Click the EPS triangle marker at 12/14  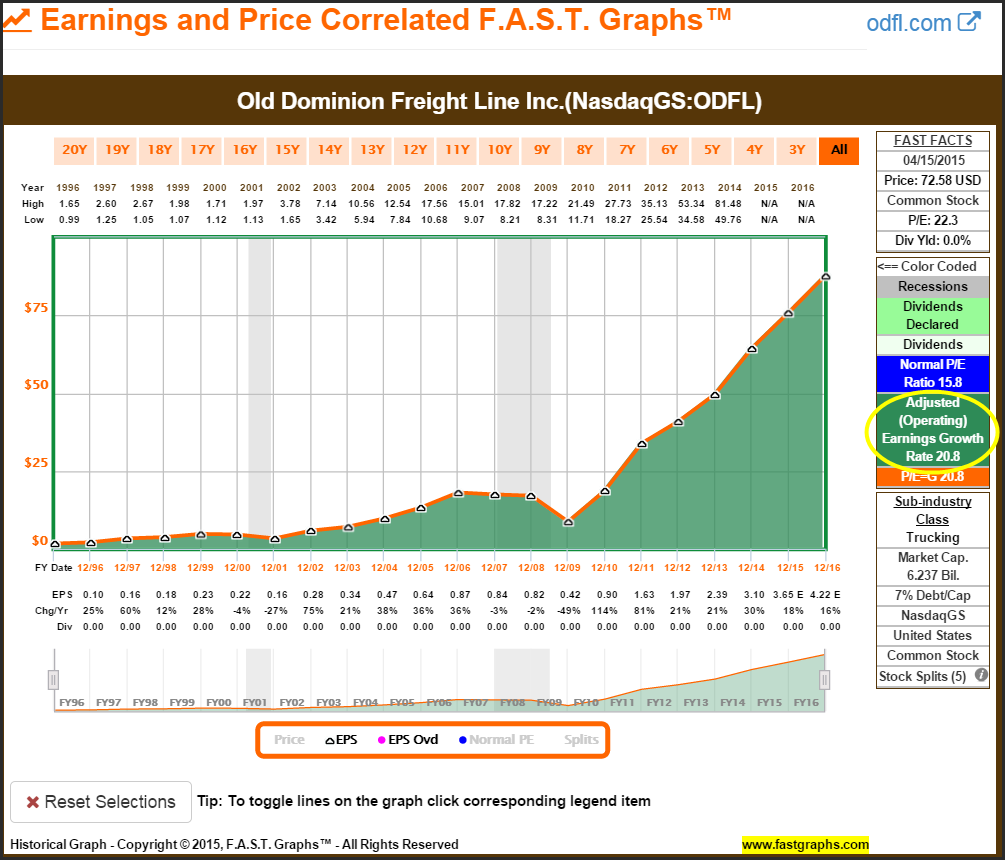click(x=752, y=349)
